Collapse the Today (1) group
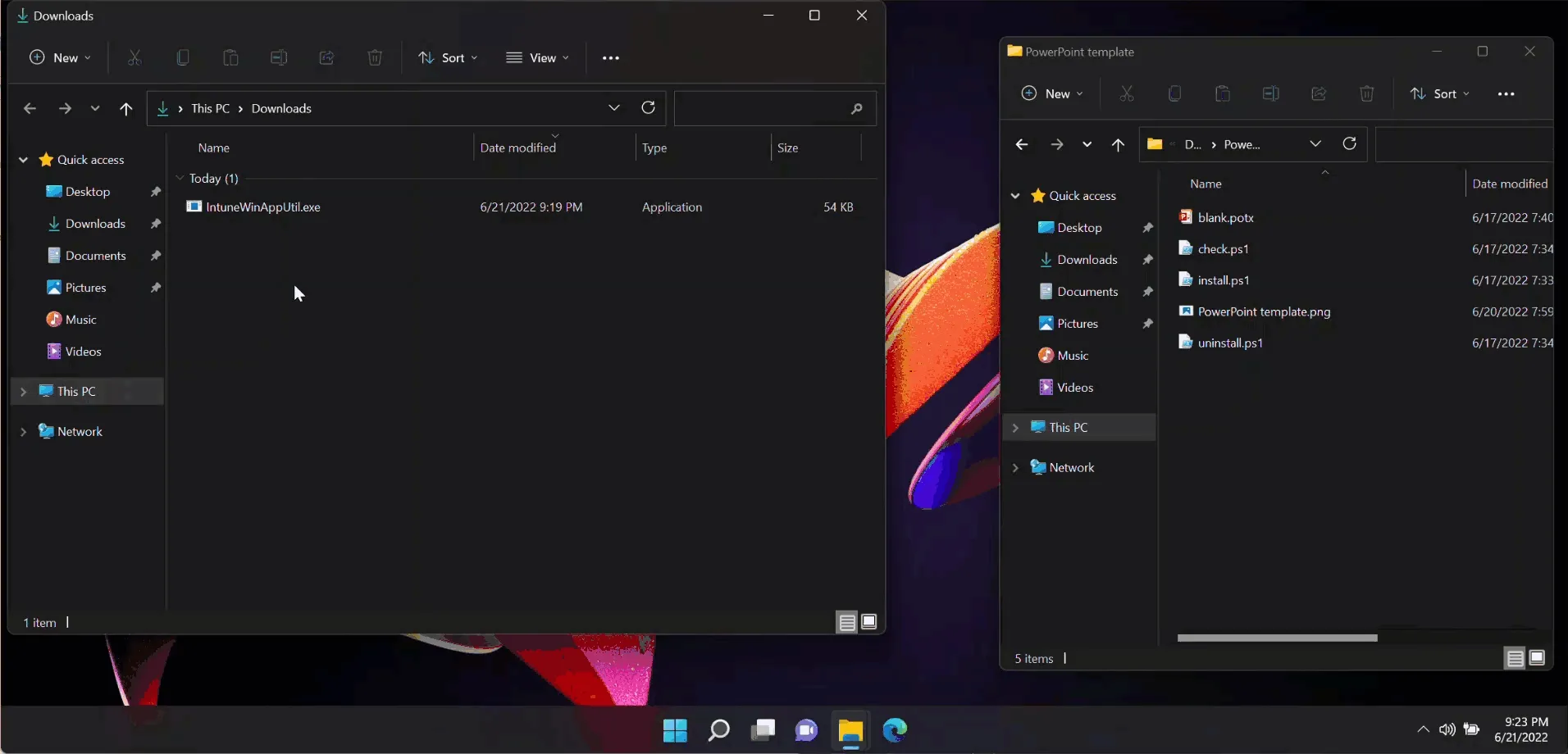 click(180, 178)
